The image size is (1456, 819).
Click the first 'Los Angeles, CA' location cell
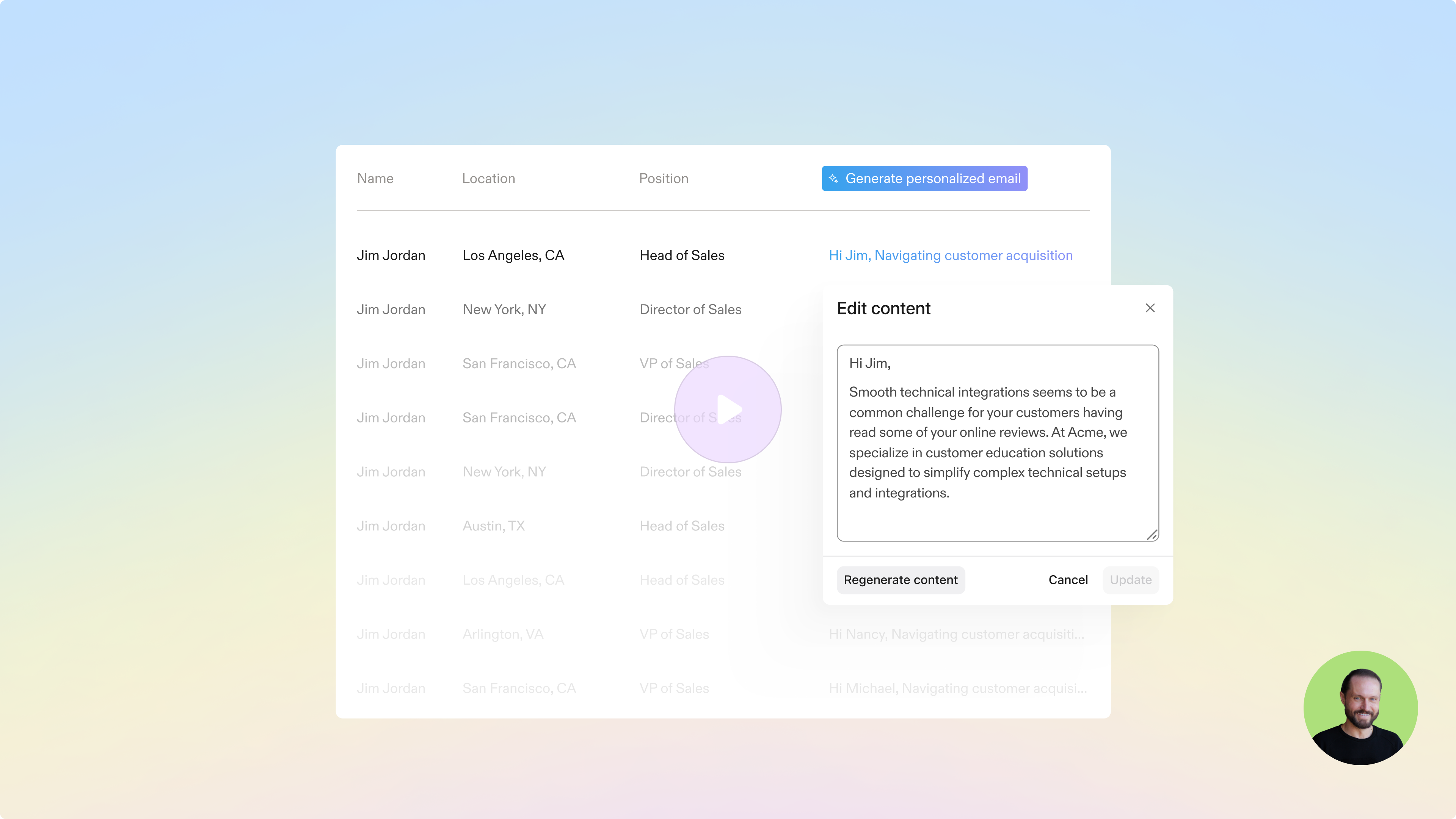513,256
